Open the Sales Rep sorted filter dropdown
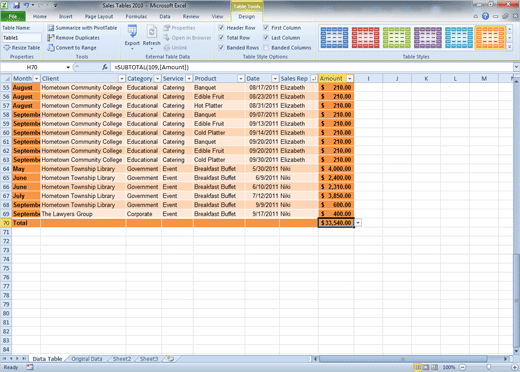 [314, 79]
